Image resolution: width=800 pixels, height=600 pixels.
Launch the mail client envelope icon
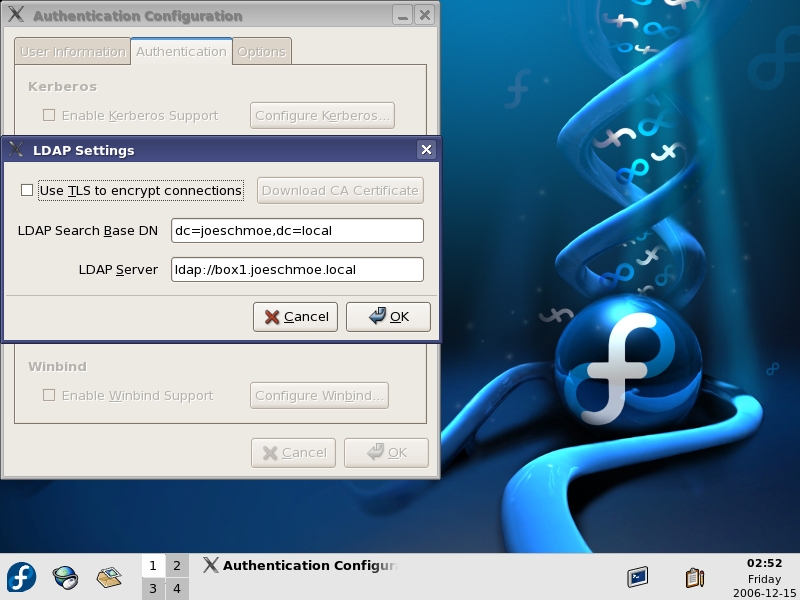pyautogui.click(x=109, y=577)
